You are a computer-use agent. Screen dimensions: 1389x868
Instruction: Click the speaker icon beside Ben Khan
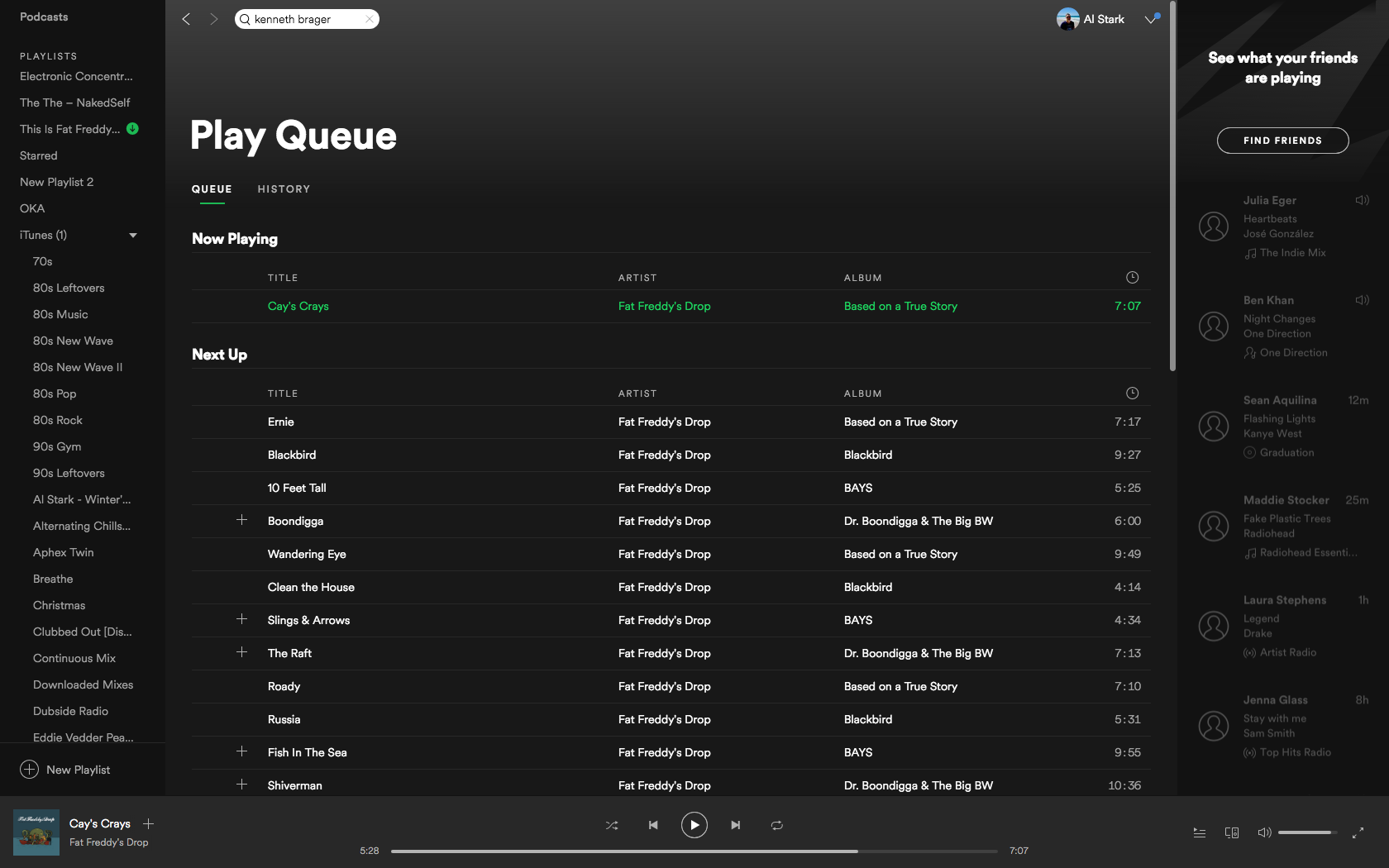(1363, 300)
